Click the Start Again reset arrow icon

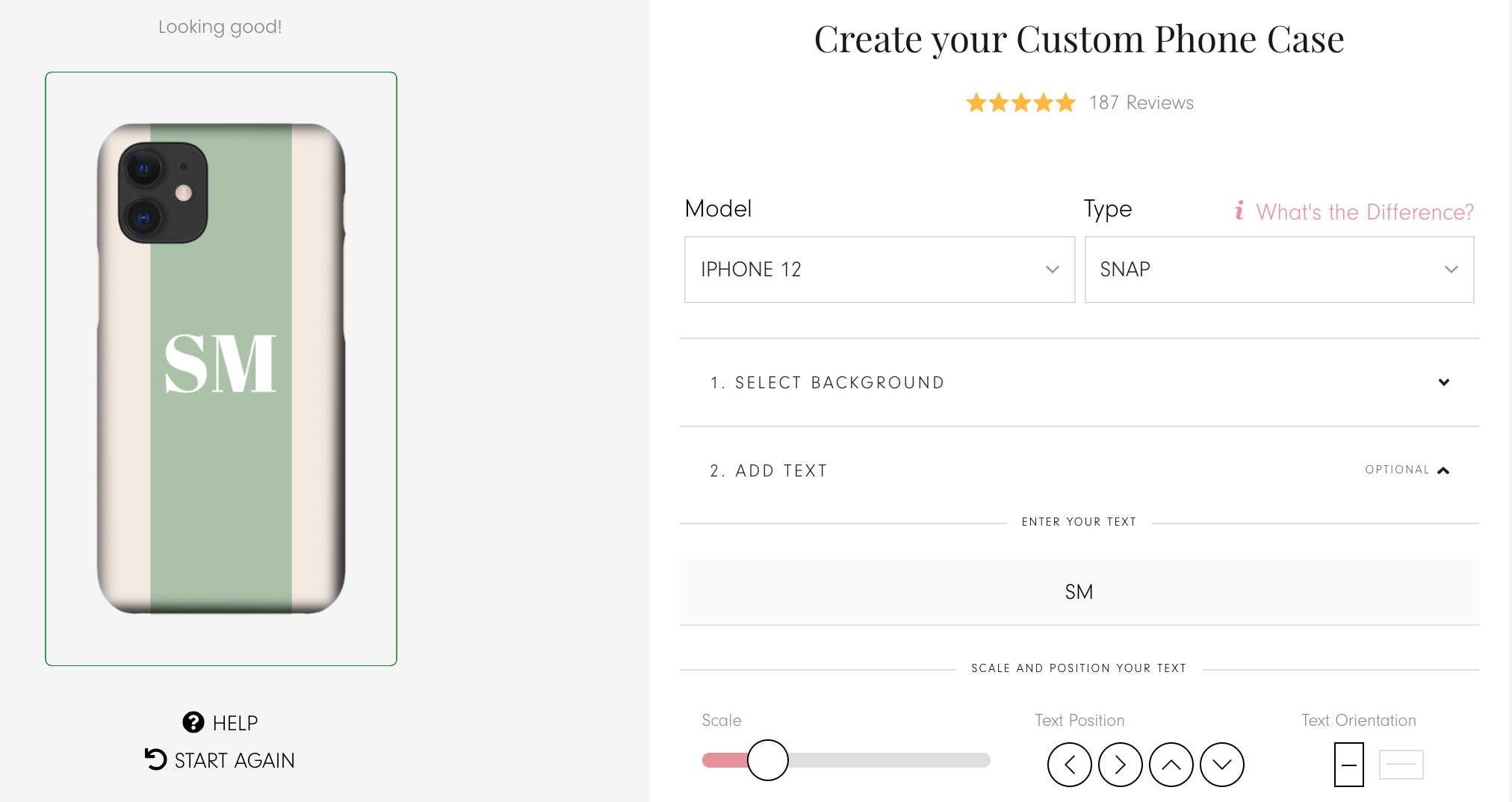[x=155, y=759]
